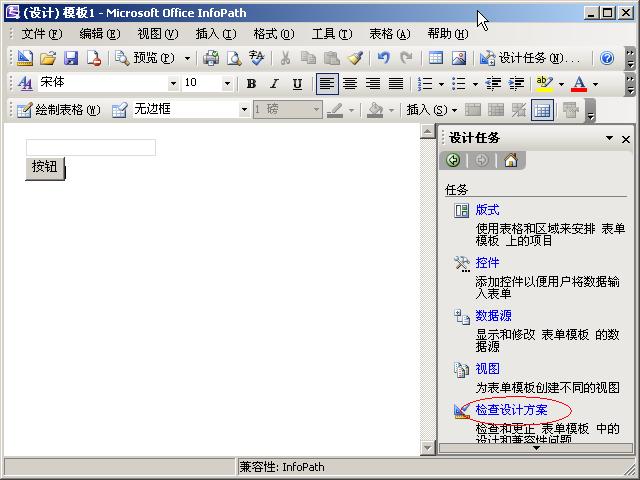Toggle 绘制表格 draw table mode
640x480 pixels.
(x=59, y=110)
